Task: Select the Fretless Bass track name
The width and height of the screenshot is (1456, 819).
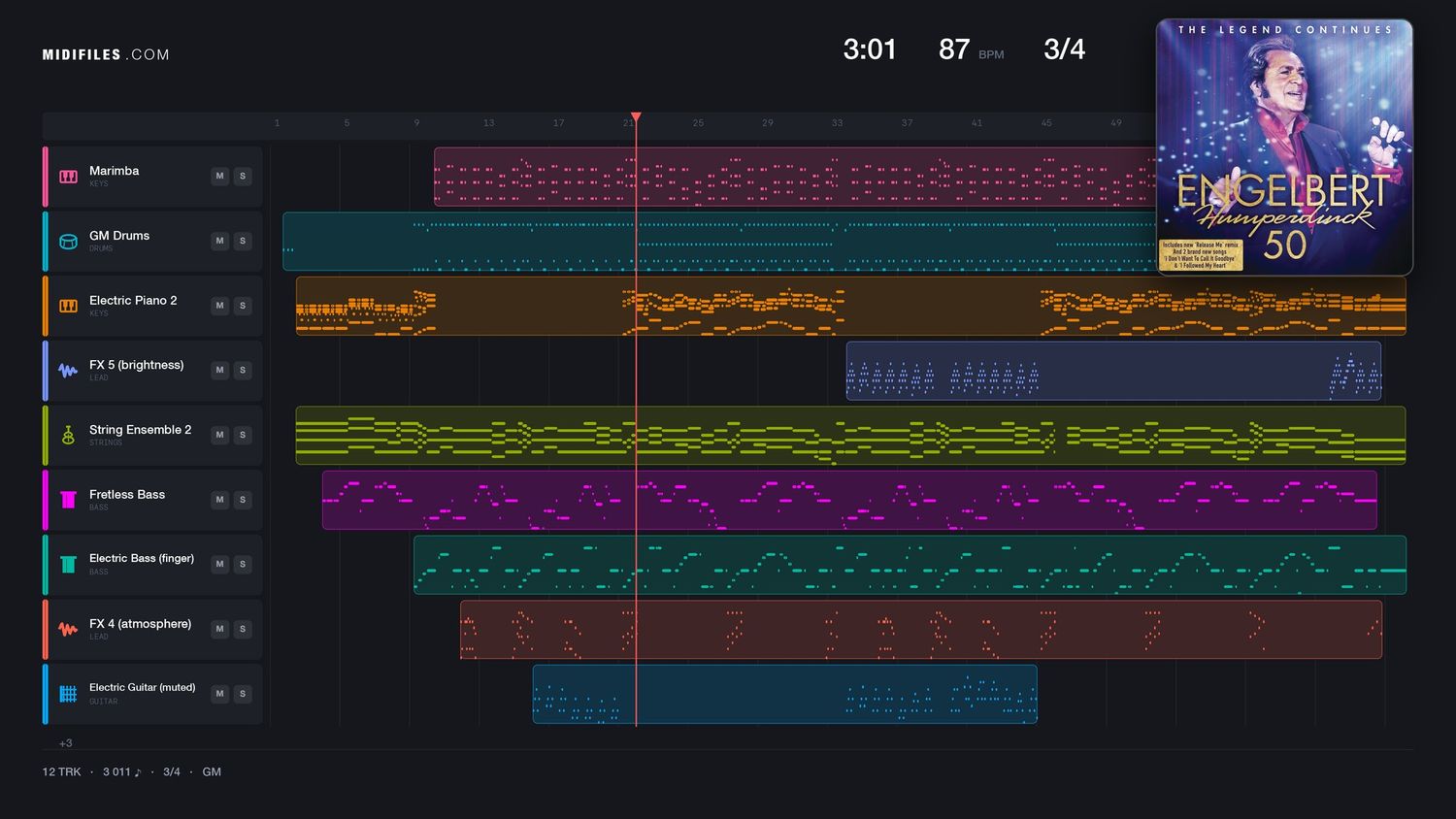Action: (x=127, y=495)
